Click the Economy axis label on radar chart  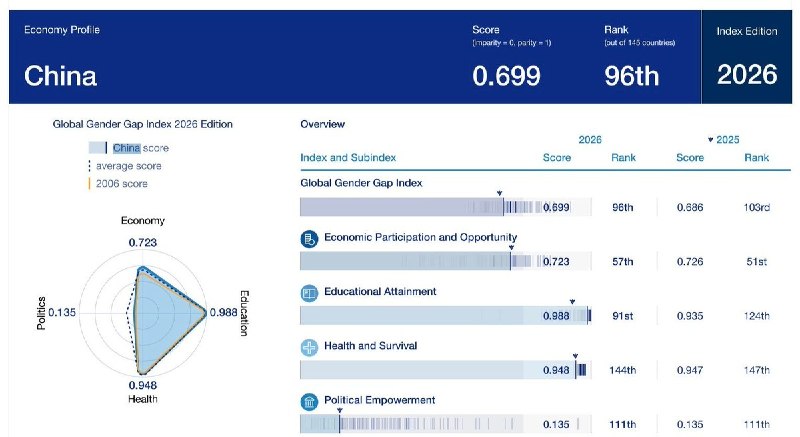143,220
